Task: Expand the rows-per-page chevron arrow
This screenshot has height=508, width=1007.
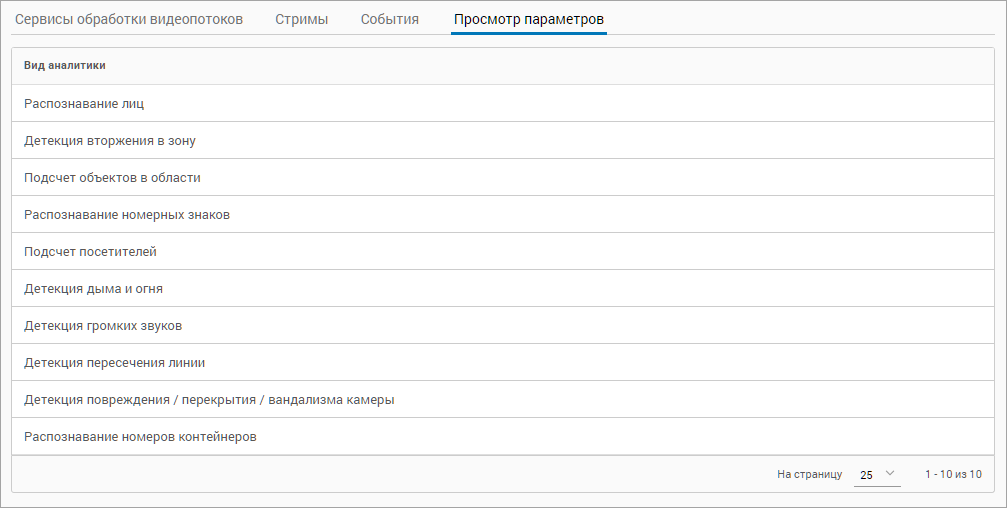Action: tap(890, 474)
